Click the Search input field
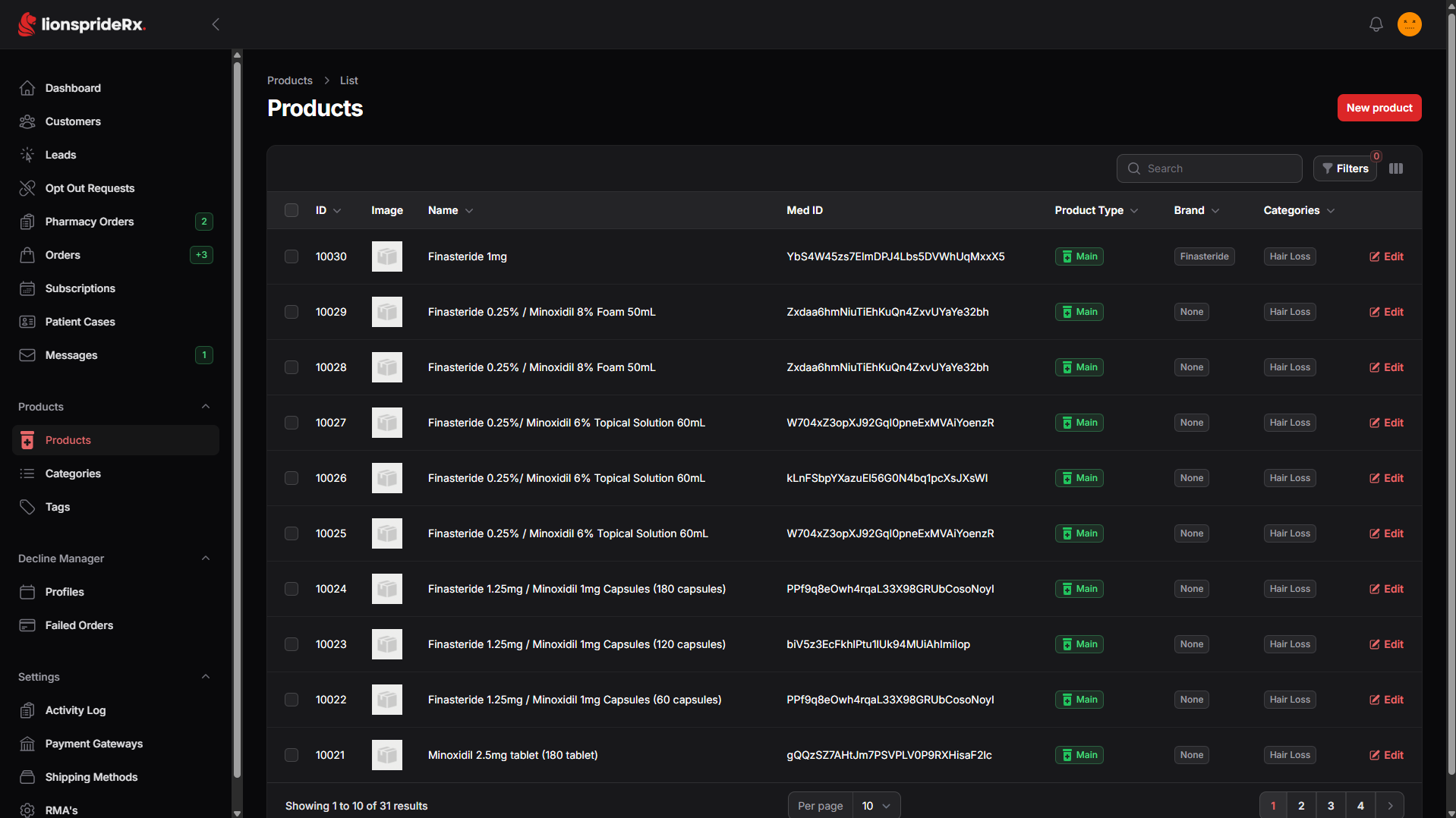Viewport: 1456px width, 818px height. point(1209,168)
